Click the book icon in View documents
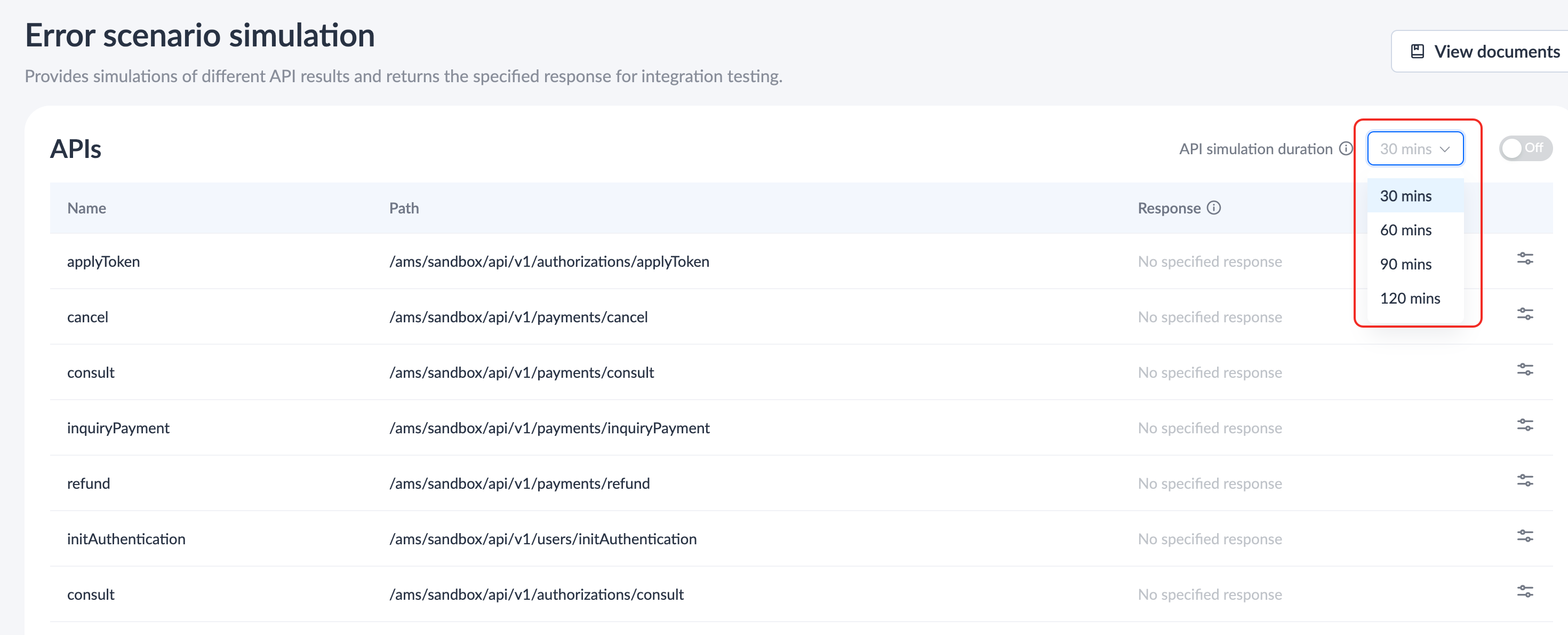Image resolution: width=1568 pixels, height=635 pixels. pyautogui.click(x=1417, y=52)
